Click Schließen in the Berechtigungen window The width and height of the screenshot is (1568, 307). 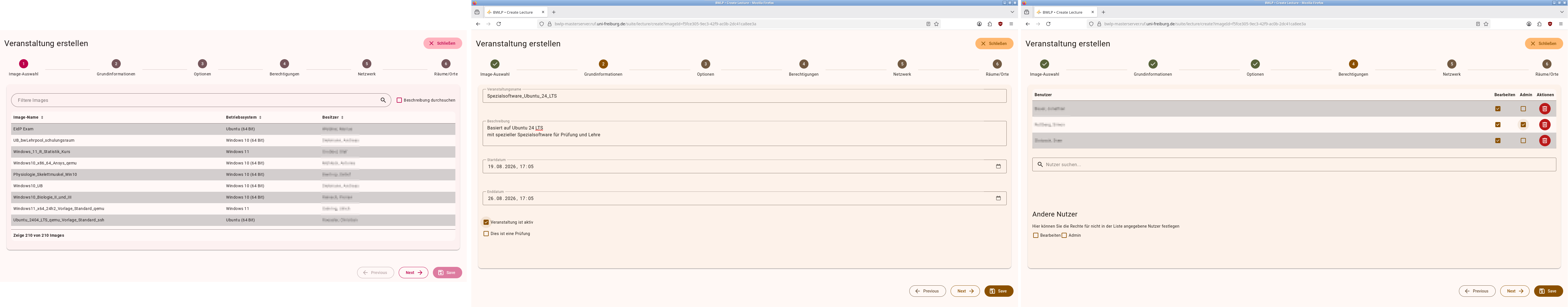click(x=1544, y=44)
